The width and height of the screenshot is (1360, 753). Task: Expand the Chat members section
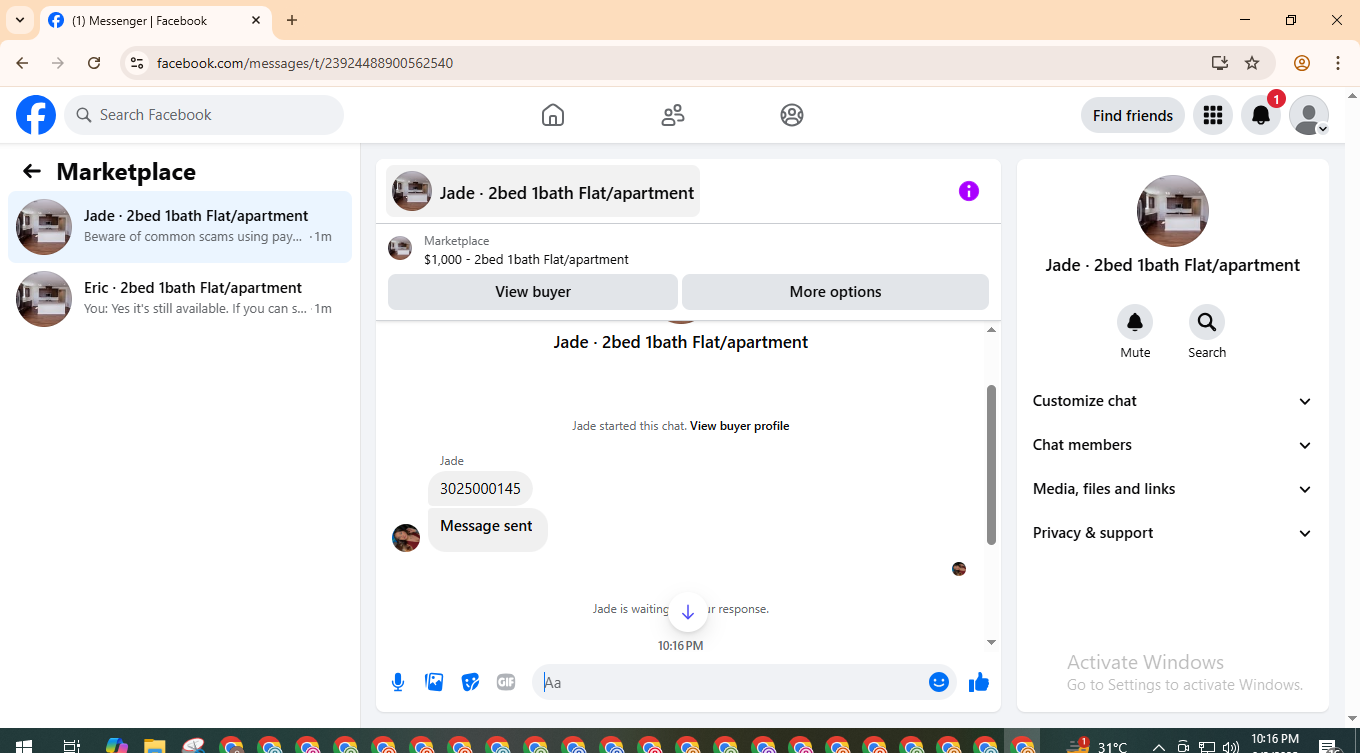(1172, 445)
